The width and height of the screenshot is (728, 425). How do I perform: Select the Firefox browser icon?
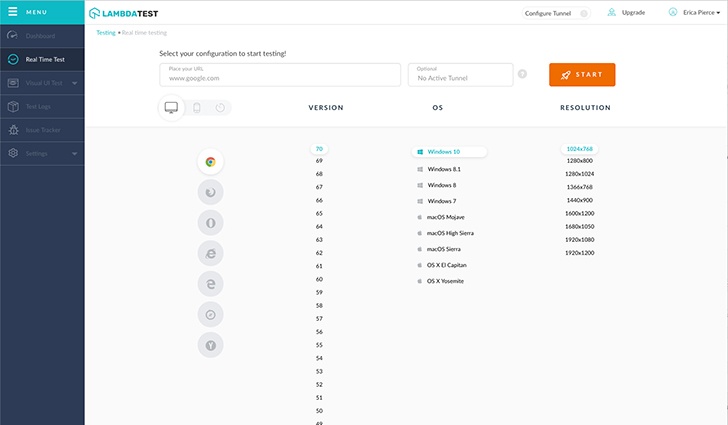pos(210,192)
